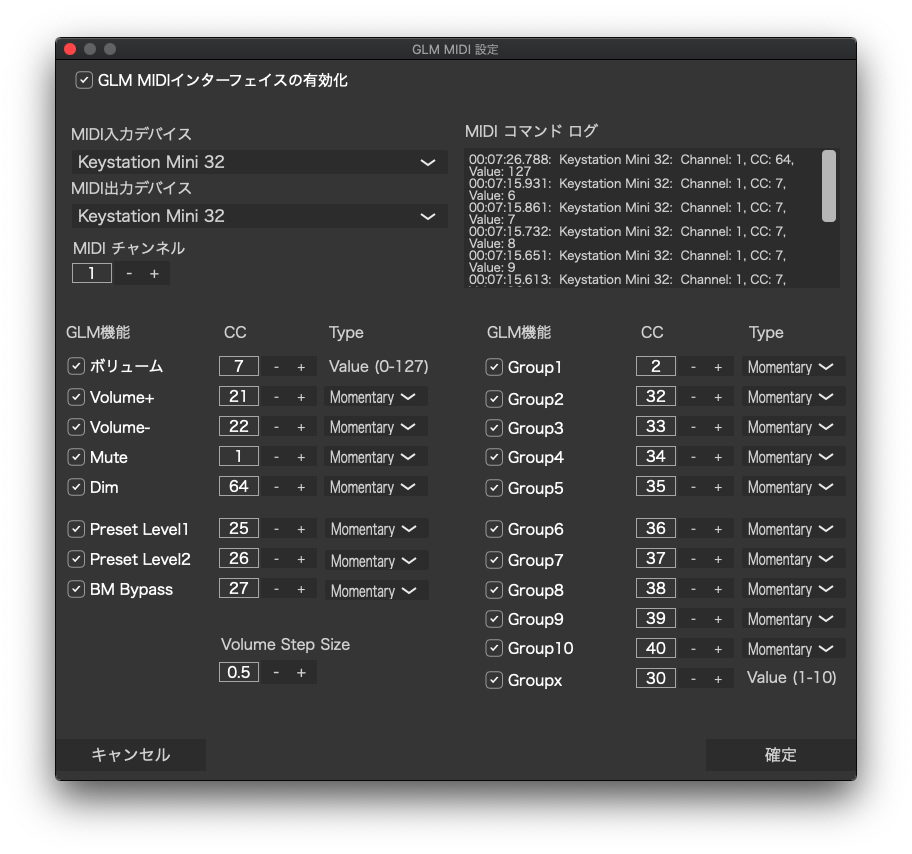
Task: Uncheck the Groupx function
Action: pos(493,679)
